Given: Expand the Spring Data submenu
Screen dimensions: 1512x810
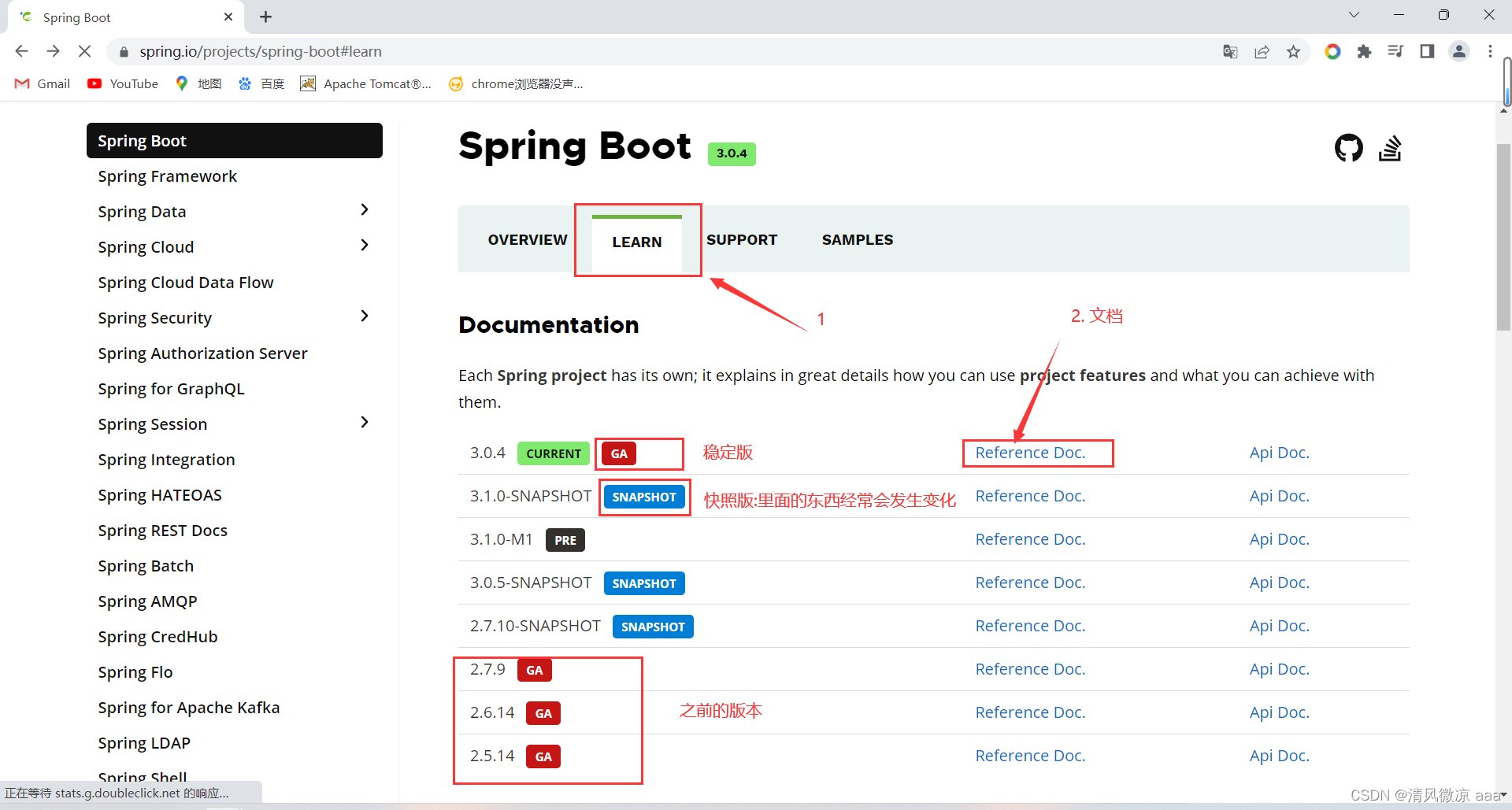Looking at the screenshot, I should click(364, 209).
